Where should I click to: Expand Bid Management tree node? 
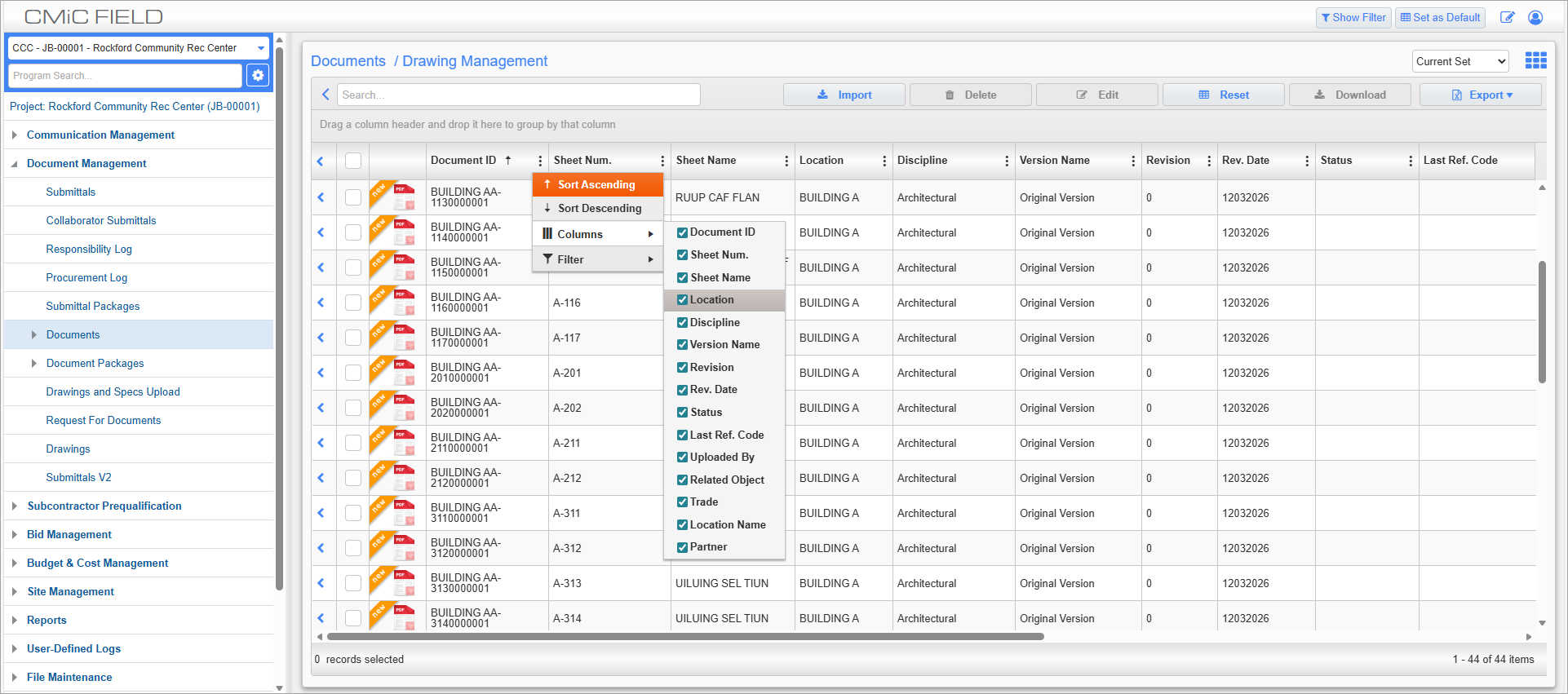coord(15,534)
